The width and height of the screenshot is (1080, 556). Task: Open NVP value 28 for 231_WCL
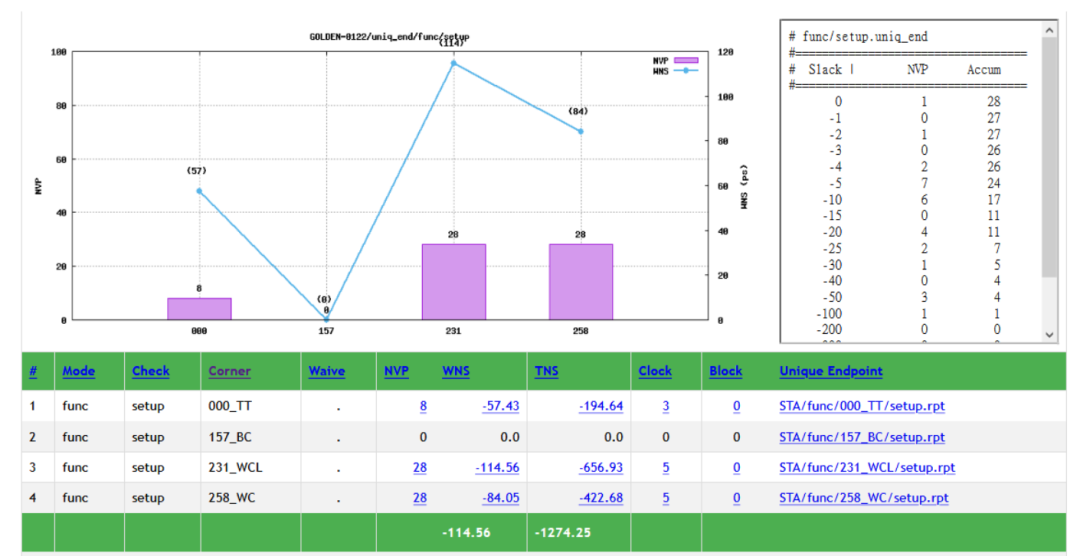[419, 468]
